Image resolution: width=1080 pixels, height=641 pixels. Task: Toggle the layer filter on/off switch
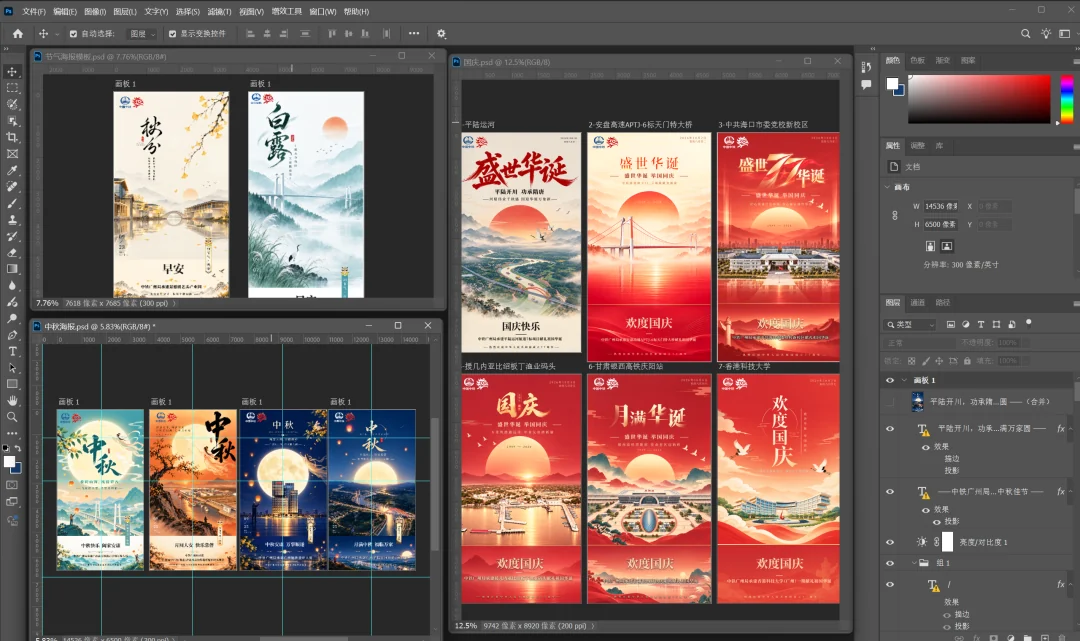(x=1029, y=322)
